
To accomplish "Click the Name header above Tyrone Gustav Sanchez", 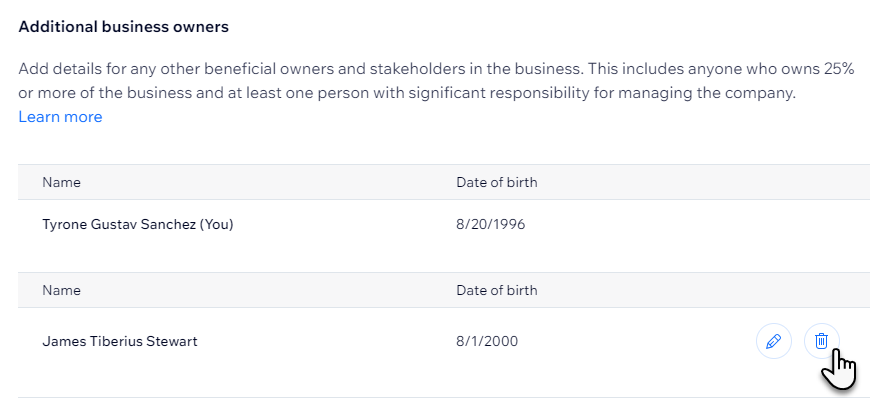I will [x=61, y=182].
